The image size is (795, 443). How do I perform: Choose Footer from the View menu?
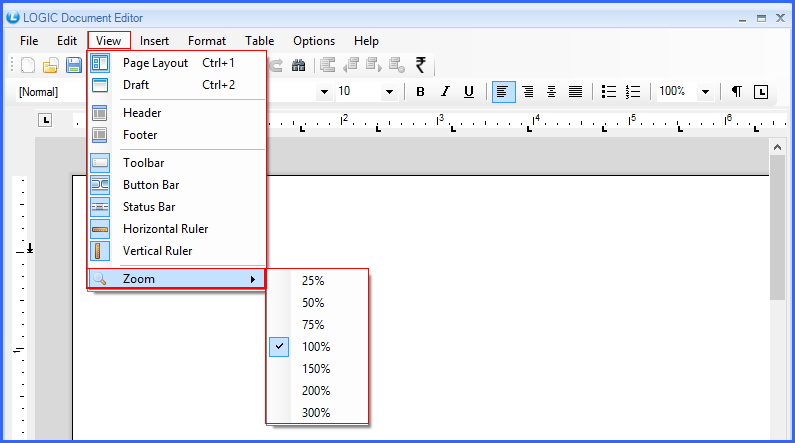coord(177,135)
